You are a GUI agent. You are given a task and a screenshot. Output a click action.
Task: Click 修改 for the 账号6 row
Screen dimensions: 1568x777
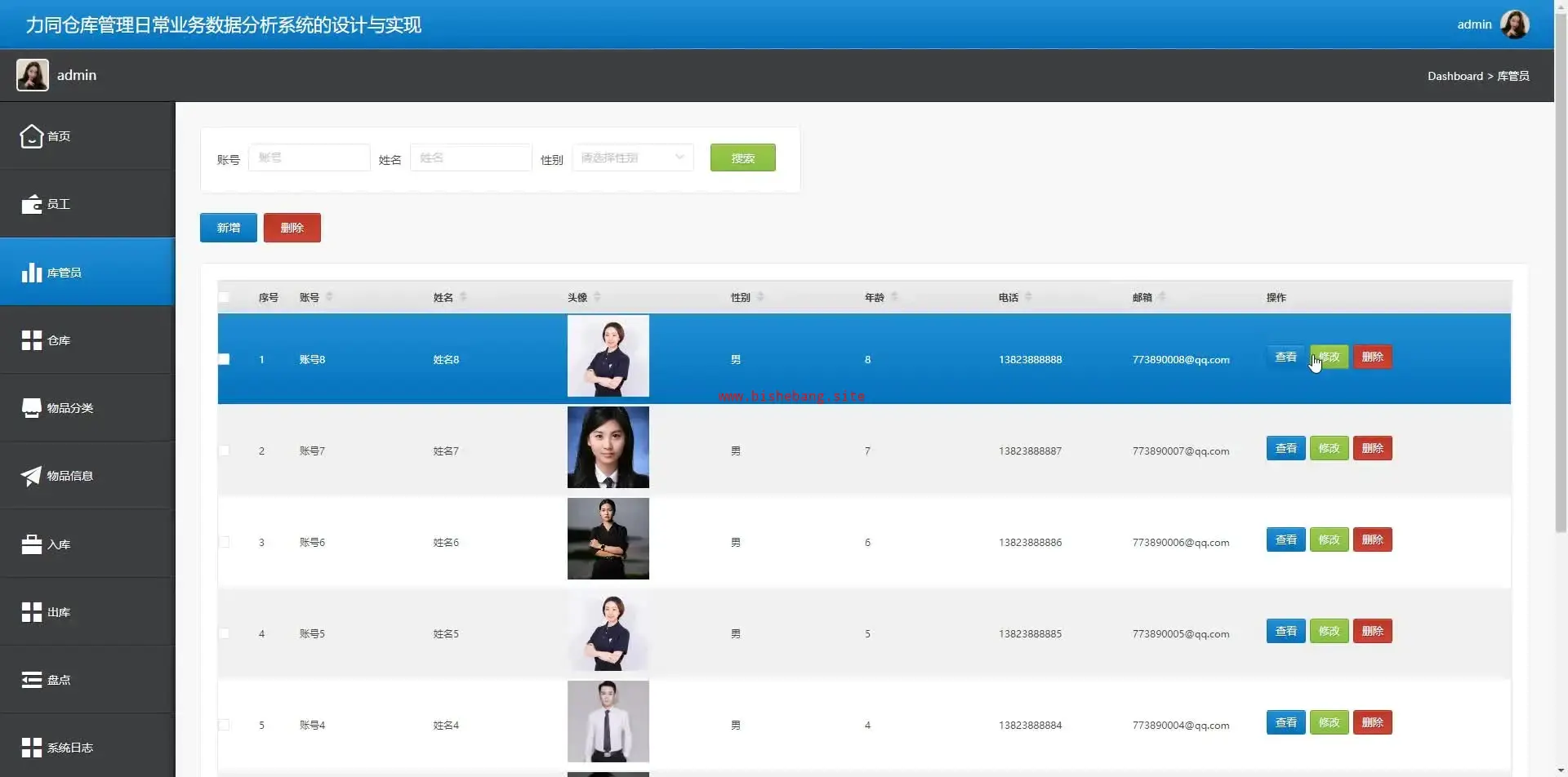click(x=1330, y=539)
